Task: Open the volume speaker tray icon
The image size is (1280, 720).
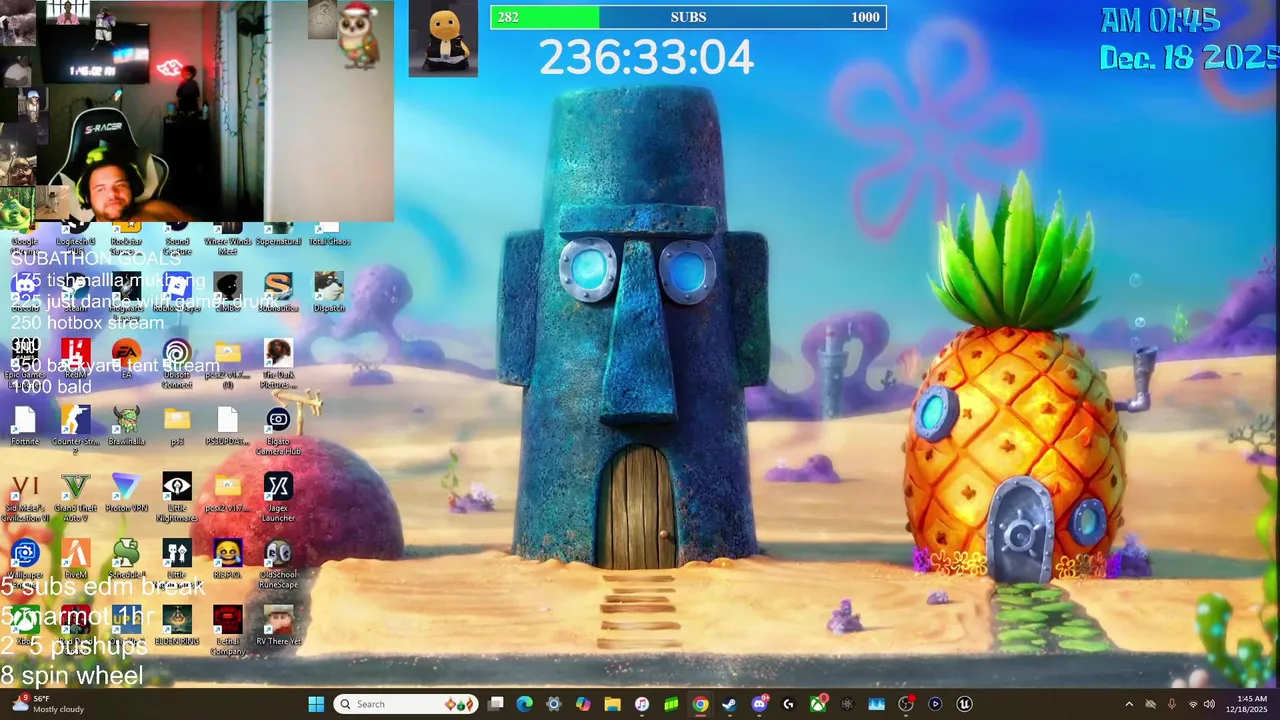Action: click(x=1210, y=704)
